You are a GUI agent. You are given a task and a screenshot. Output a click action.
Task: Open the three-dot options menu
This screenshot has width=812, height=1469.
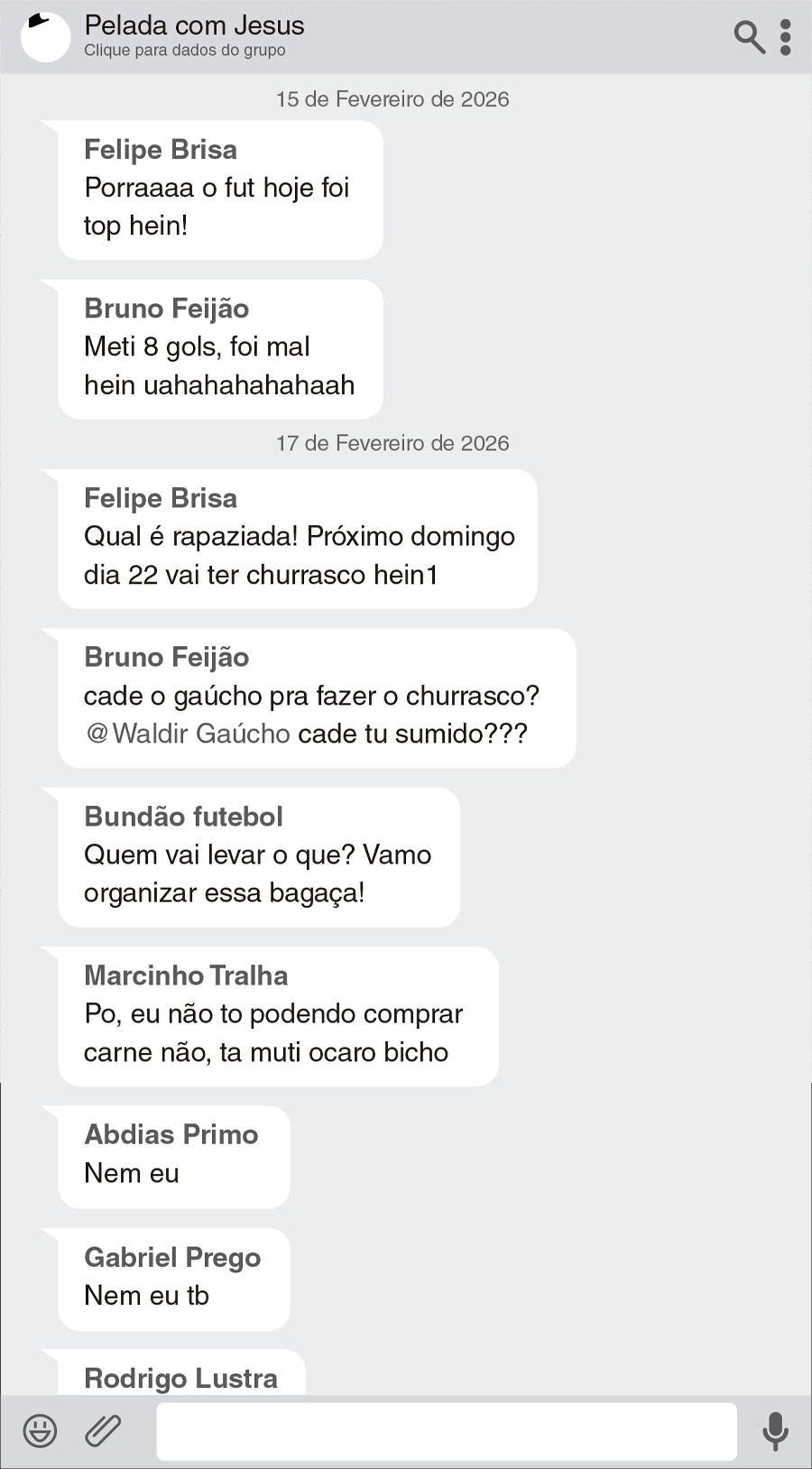[786, 37]
